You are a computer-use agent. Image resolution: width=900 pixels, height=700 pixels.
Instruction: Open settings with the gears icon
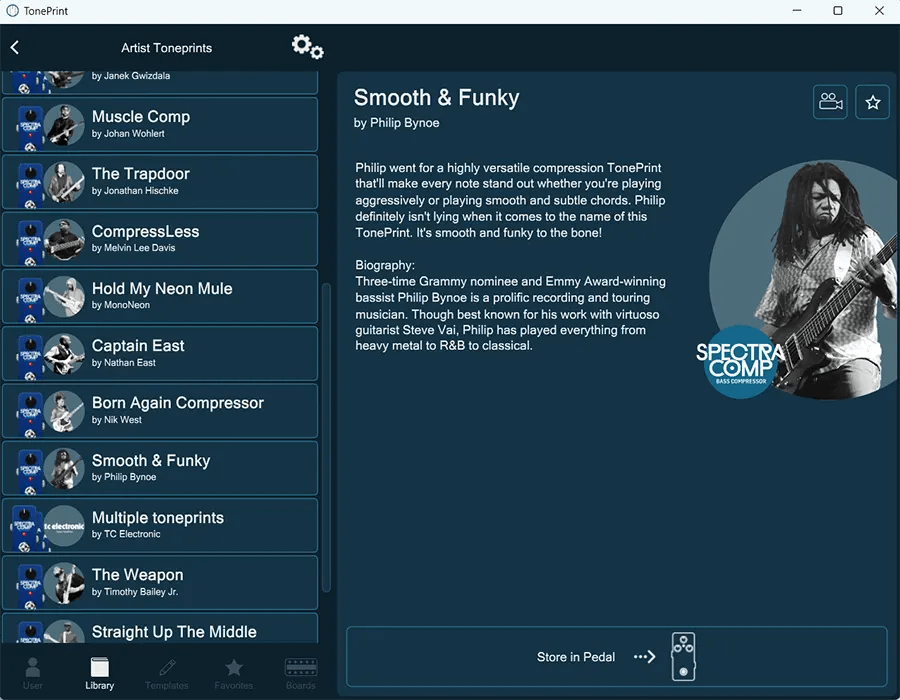click(x=307, y=47)
